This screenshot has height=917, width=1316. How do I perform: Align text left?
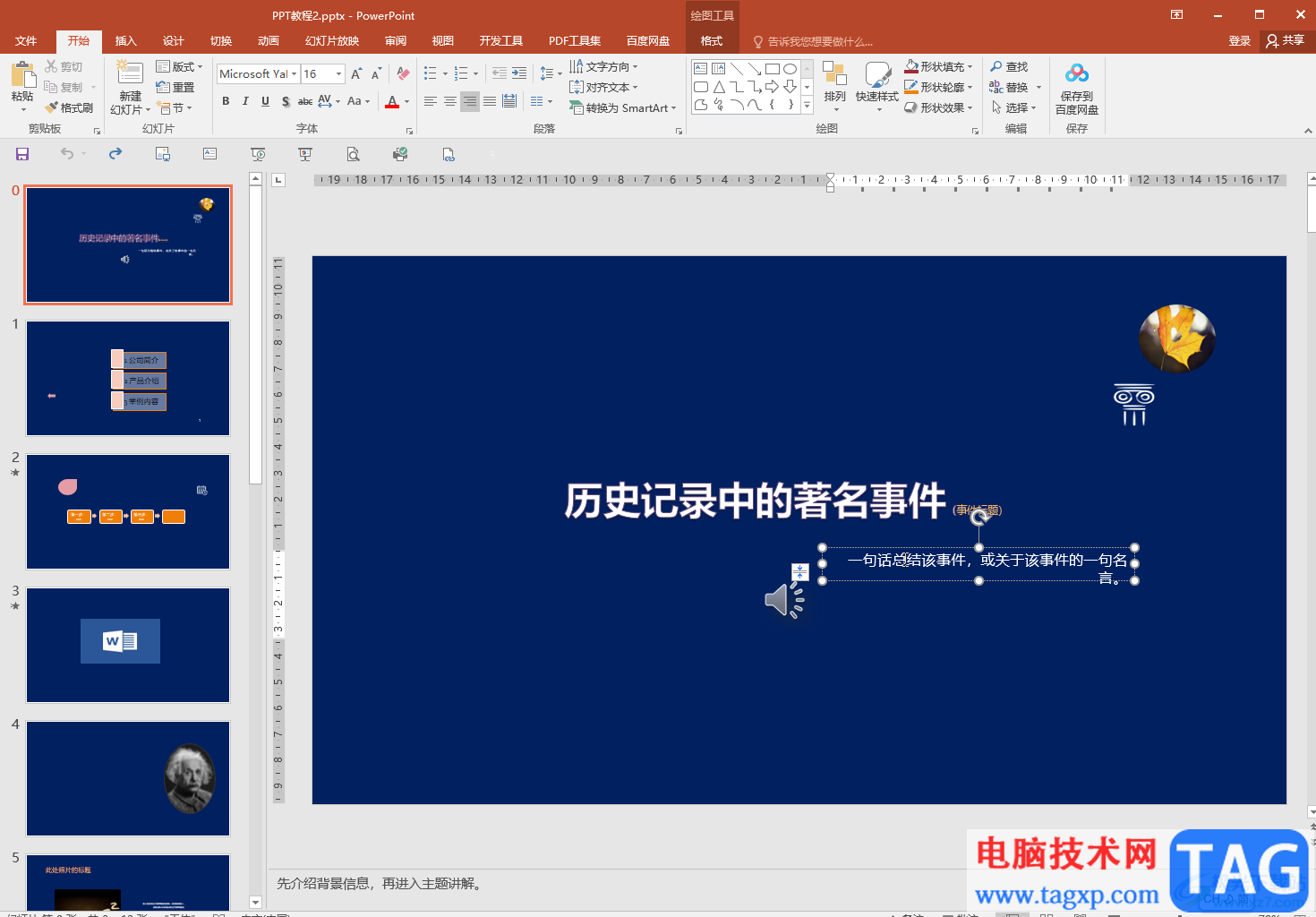point(431,101)
